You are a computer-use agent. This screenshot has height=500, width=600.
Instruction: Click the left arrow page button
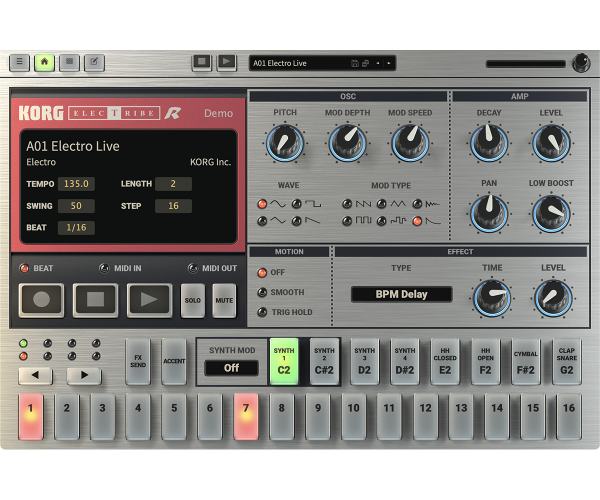pyautogui.click(x=36, y=376)
